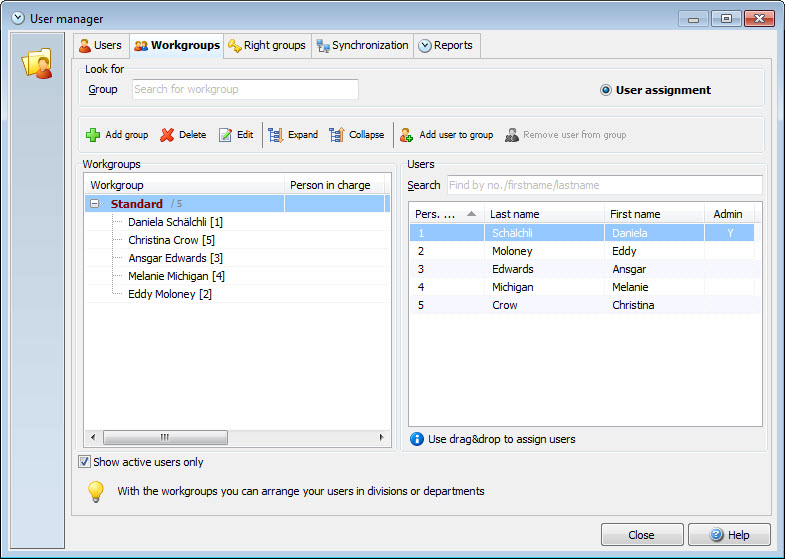Select the Moloney row in users table
Viewport: 785px width, 559px height.
point(582,251)
